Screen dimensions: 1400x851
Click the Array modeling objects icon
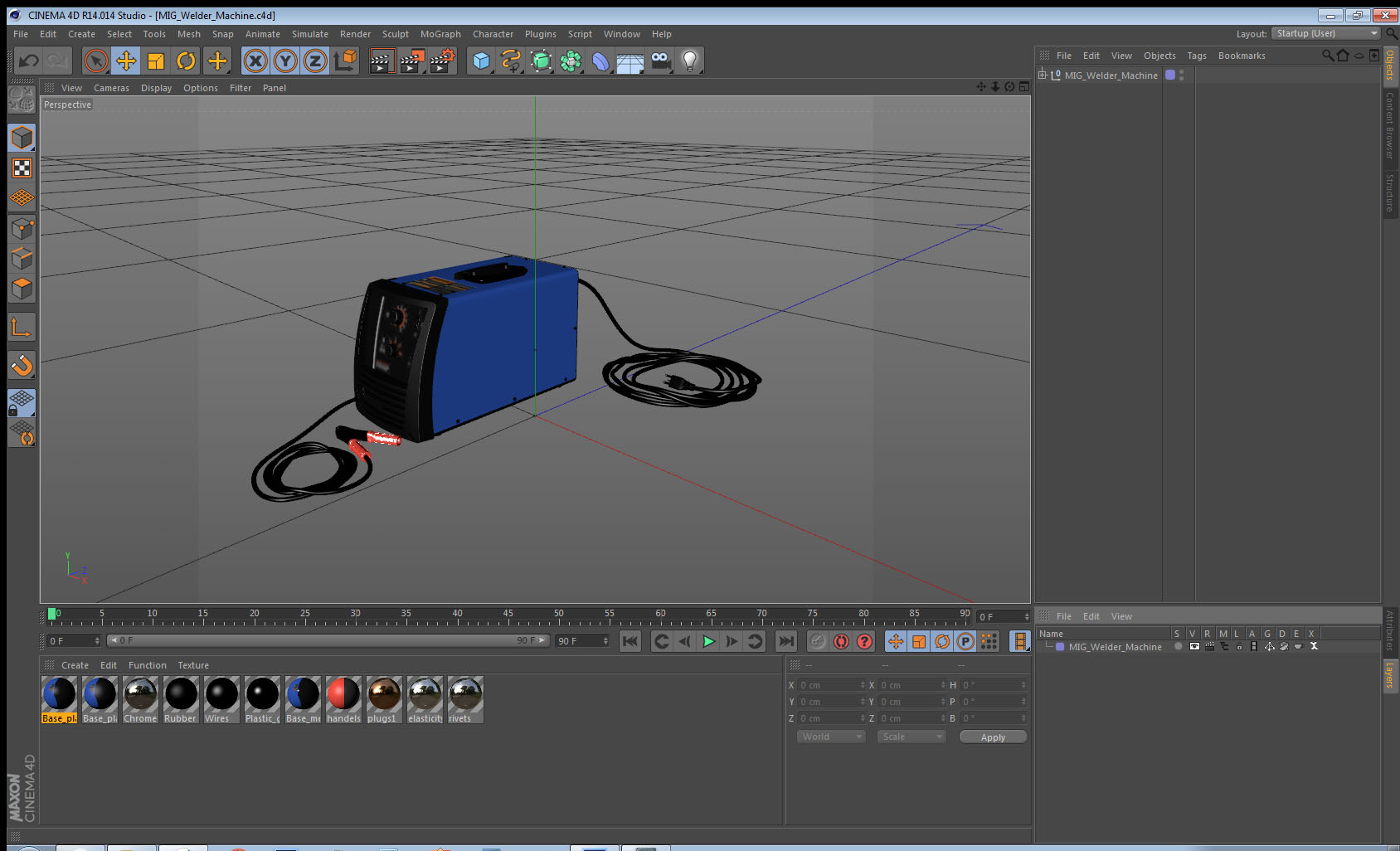coord(571,61)
